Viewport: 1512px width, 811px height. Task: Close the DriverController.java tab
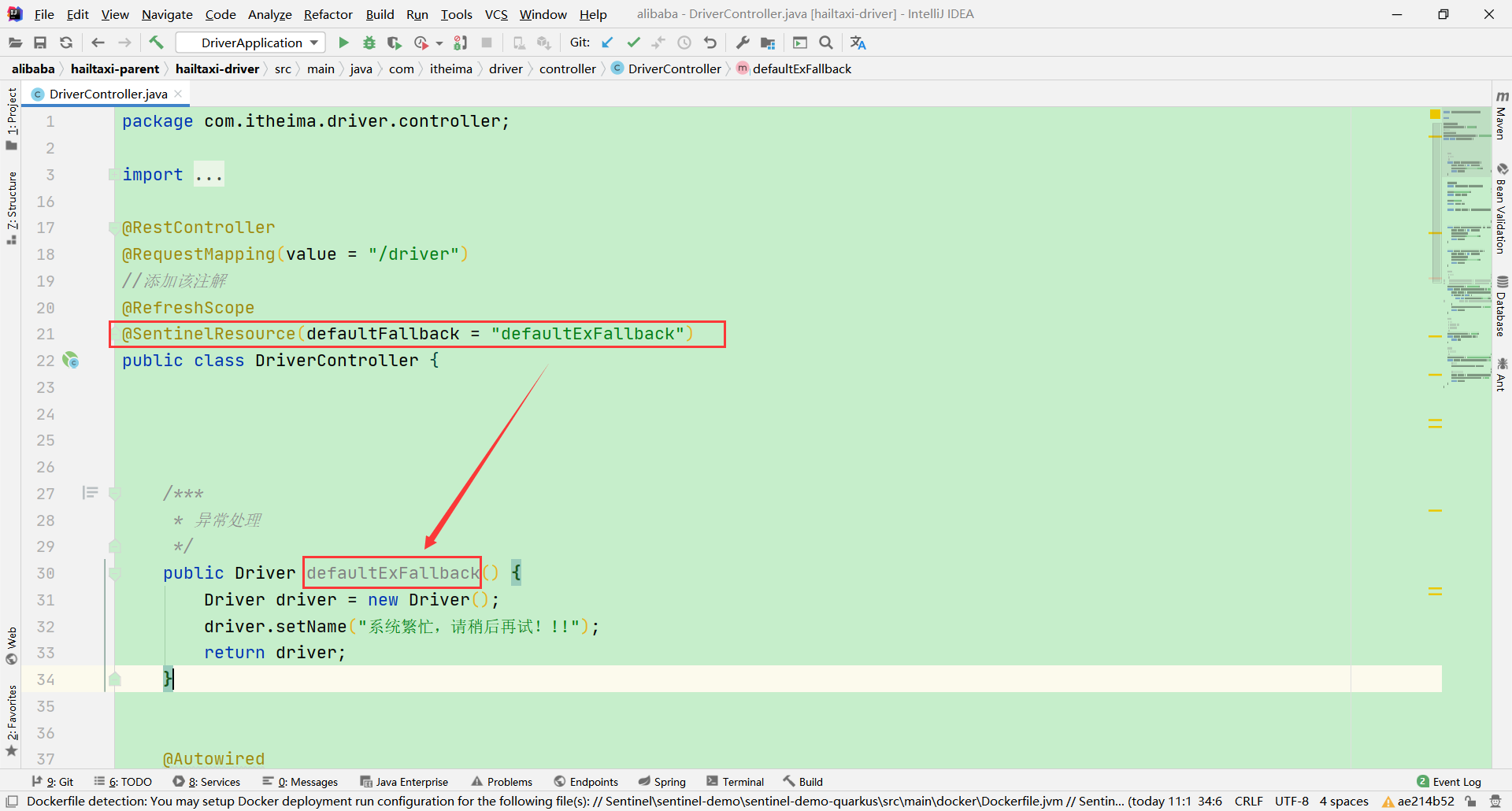[x=179, y=94]
